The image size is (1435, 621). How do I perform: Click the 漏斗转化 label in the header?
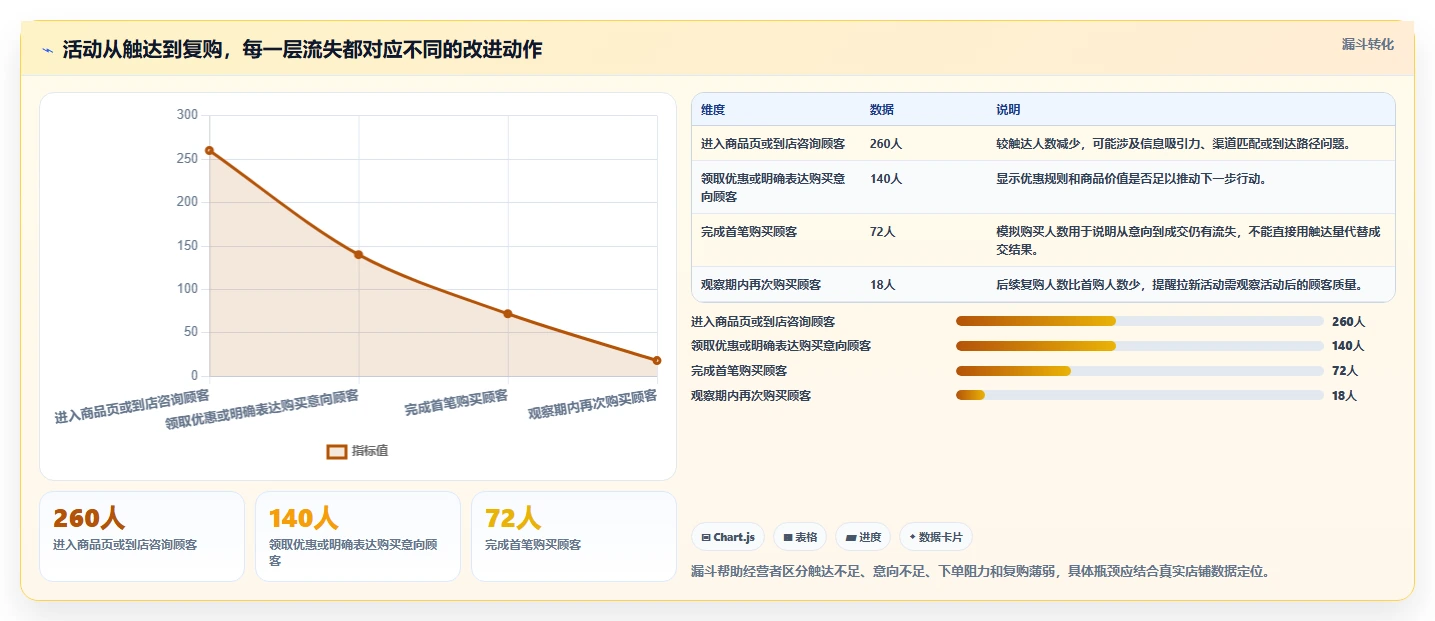1367,44
